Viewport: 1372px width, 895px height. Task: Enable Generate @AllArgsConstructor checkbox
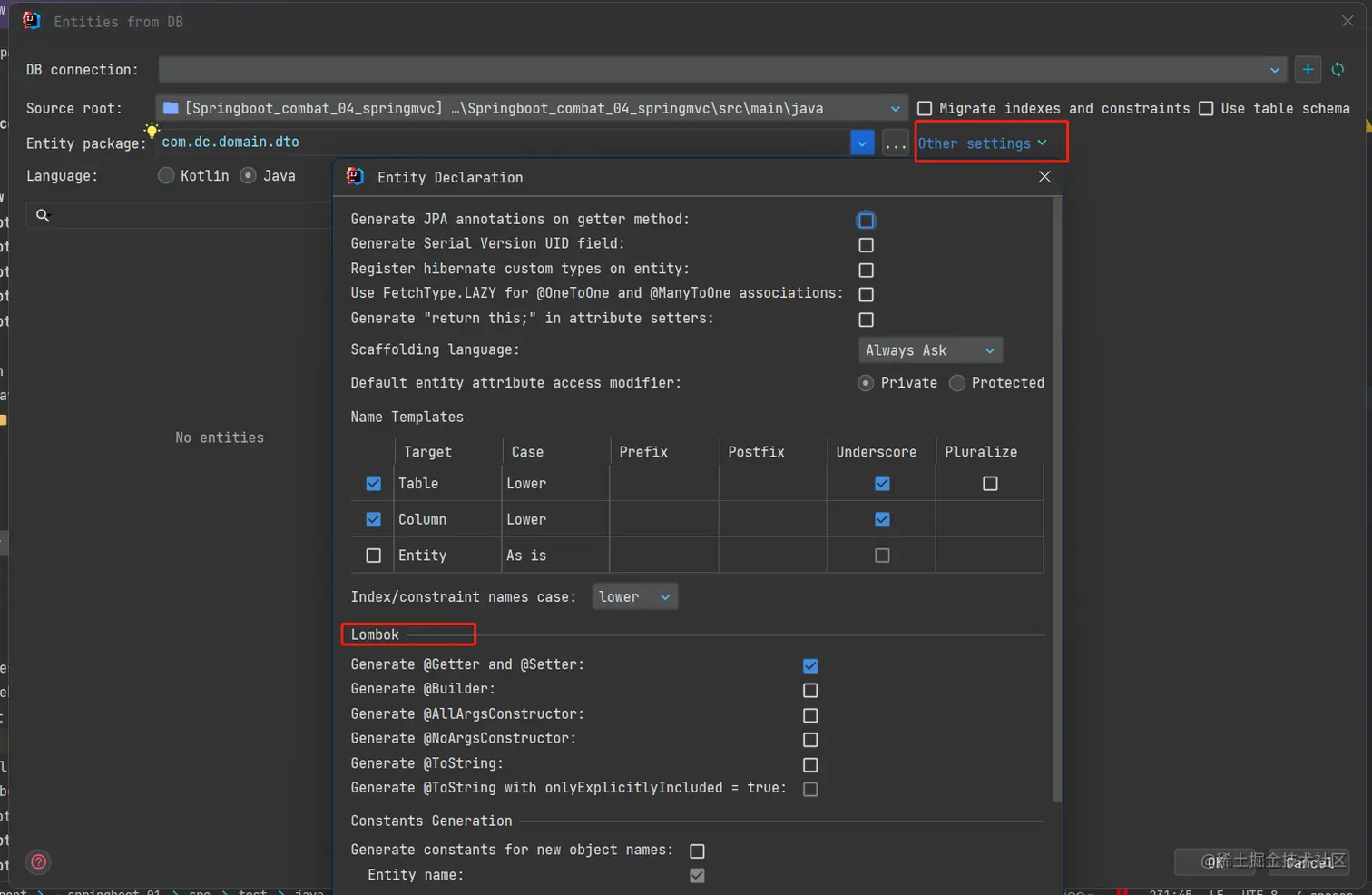[x=810, y=715]
